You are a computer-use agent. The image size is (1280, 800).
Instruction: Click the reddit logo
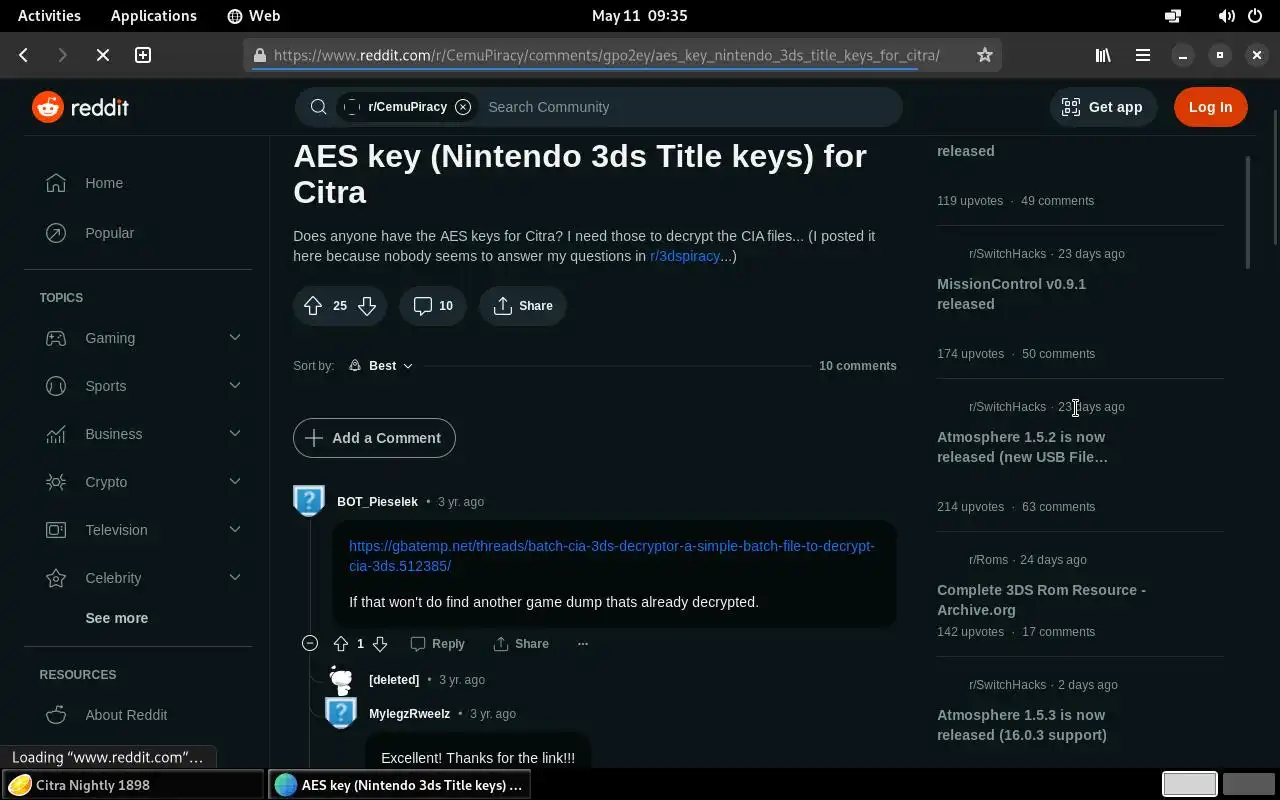80,107
